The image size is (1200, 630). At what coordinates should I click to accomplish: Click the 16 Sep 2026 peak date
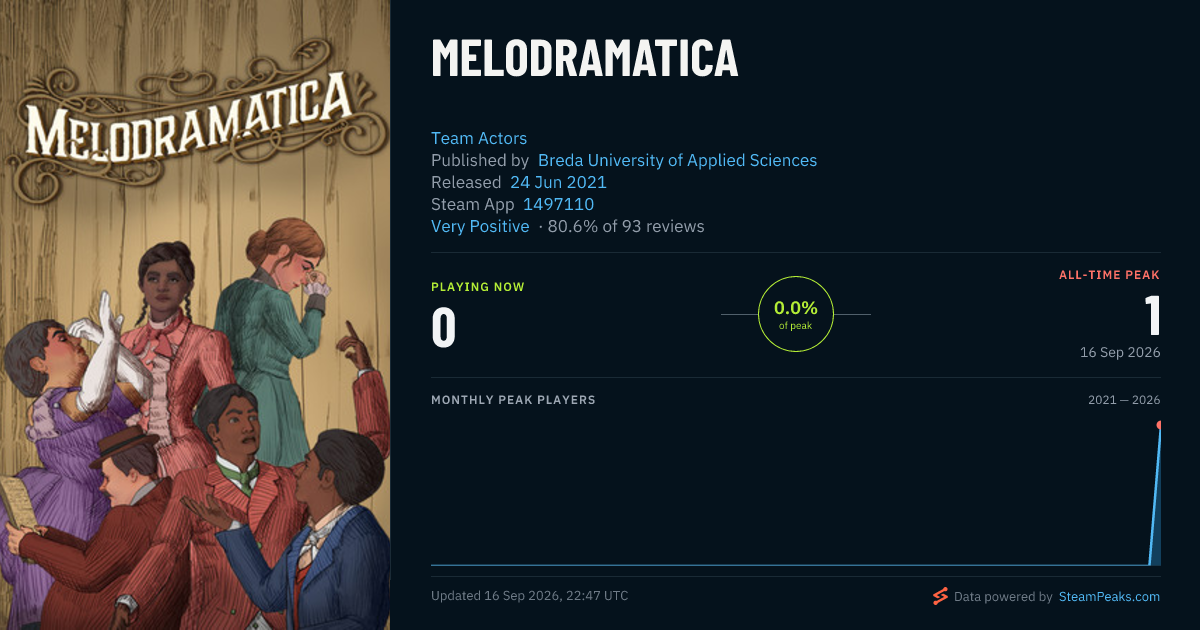1120,352
